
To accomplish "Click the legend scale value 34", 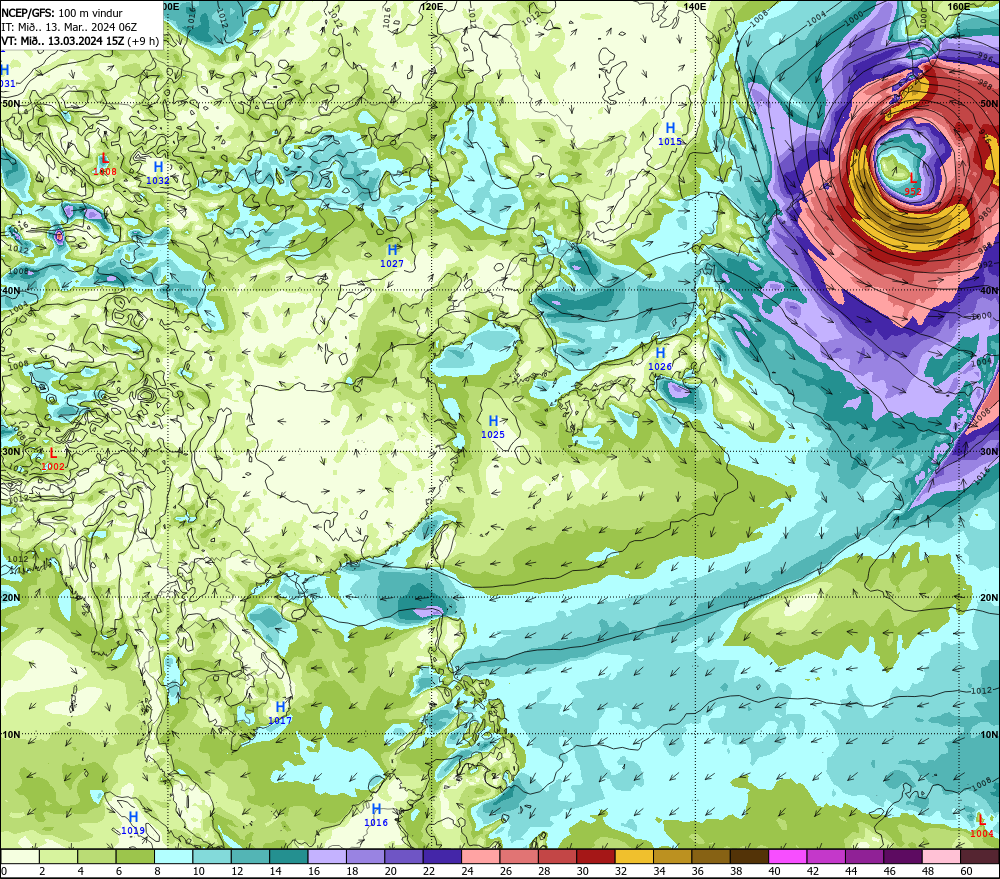I will (659, 871).
